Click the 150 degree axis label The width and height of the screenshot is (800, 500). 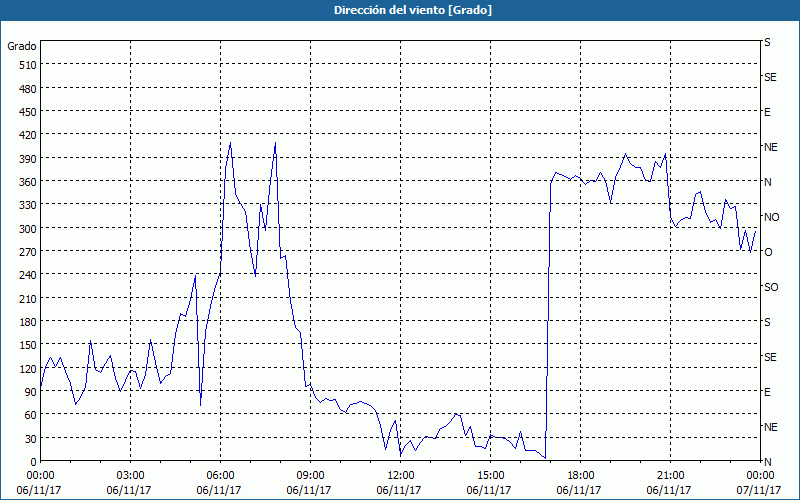click(28, 345)
